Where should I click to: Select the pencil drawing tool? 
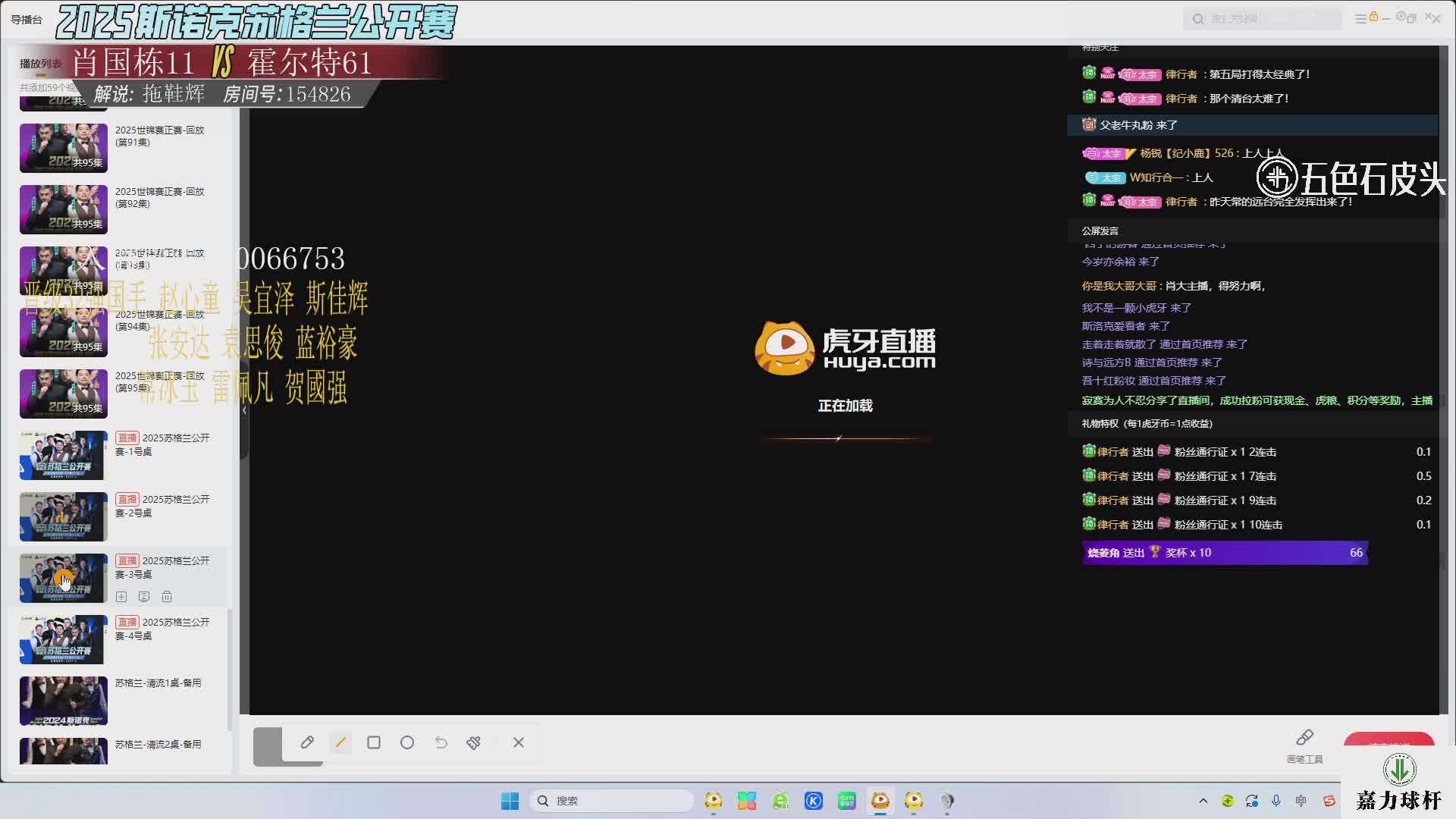point(307,742)
